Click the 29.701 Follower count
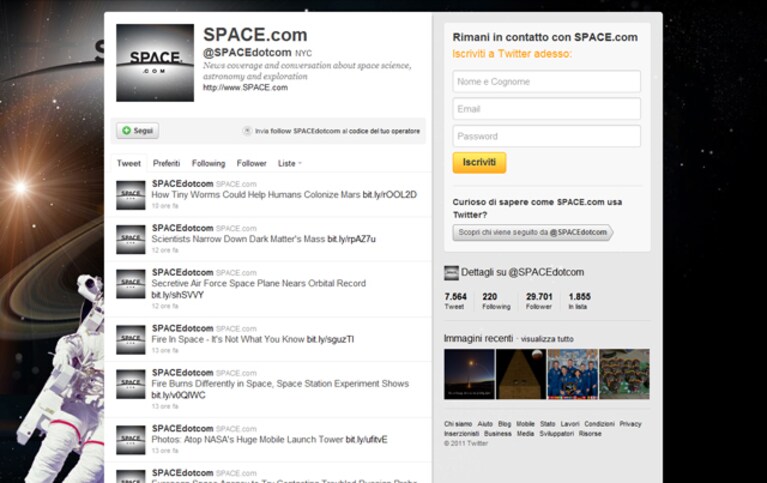This screenshot has height=483, width=767. pyautogui.click(x=539, y=301)
